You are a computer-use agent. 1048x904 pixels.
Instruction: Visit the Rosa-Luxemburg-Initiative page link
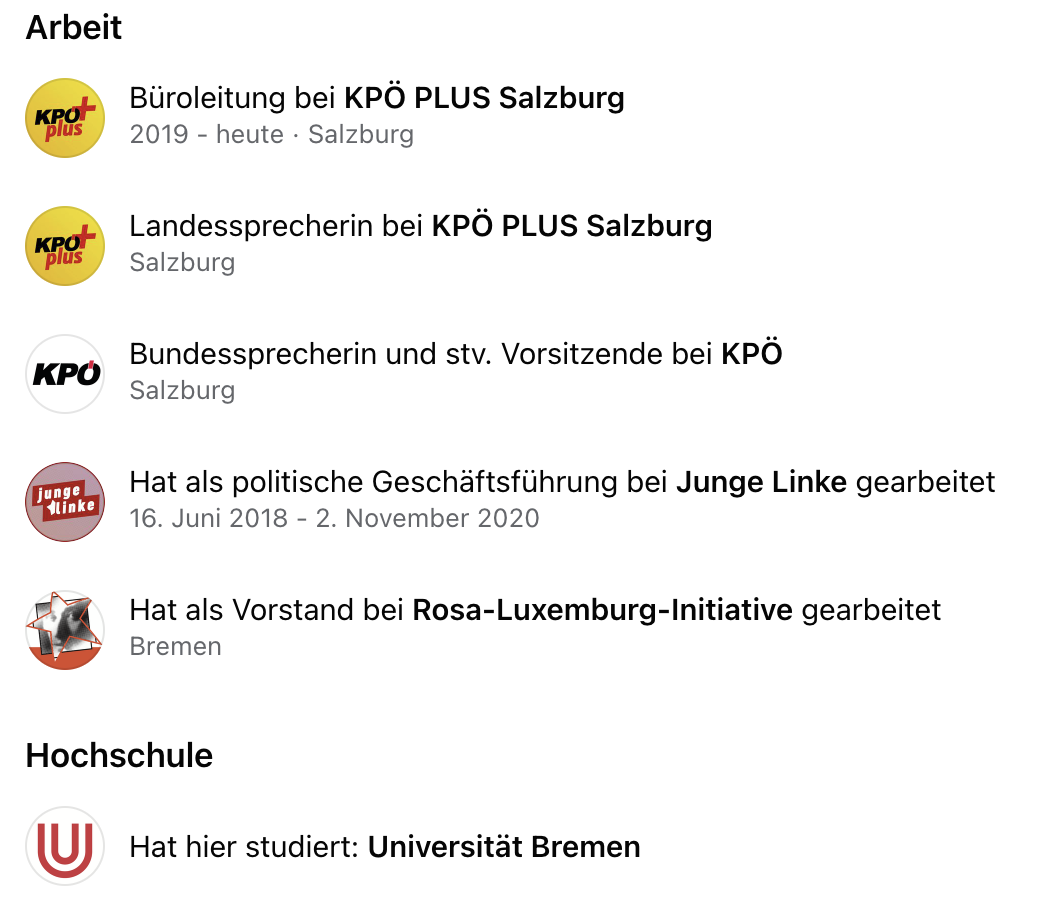click(602, 610)
